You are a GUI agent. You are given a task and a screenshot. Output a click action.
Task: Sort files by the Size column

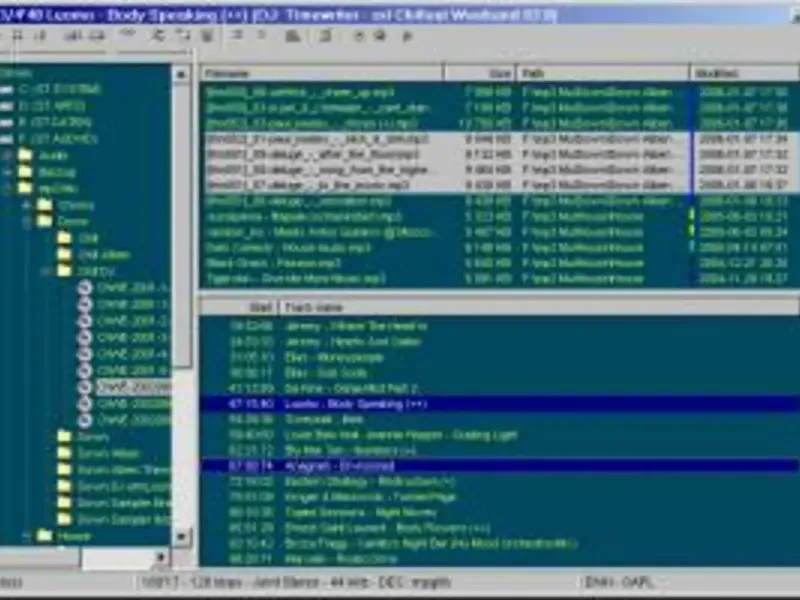click(x=480, y=73)
